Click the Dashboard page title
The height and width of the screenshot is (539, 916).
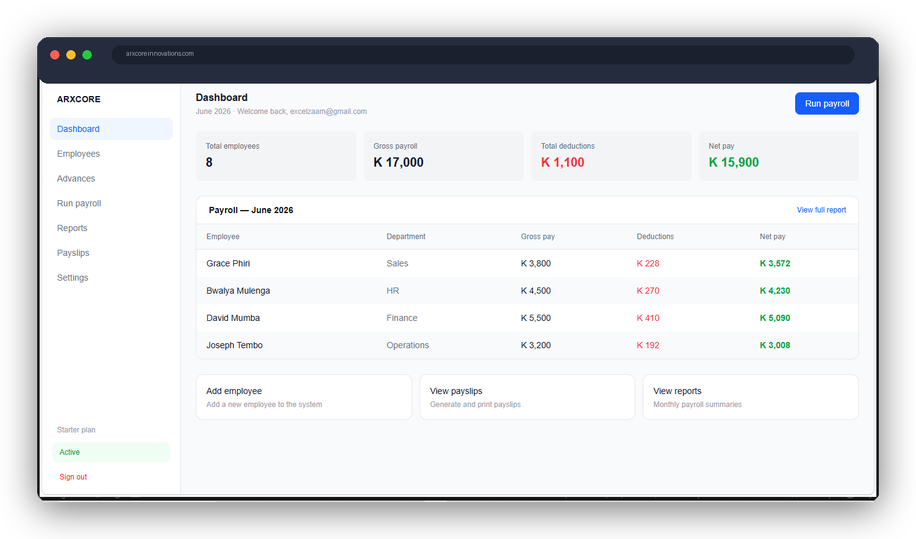click(x=221, y=98)
